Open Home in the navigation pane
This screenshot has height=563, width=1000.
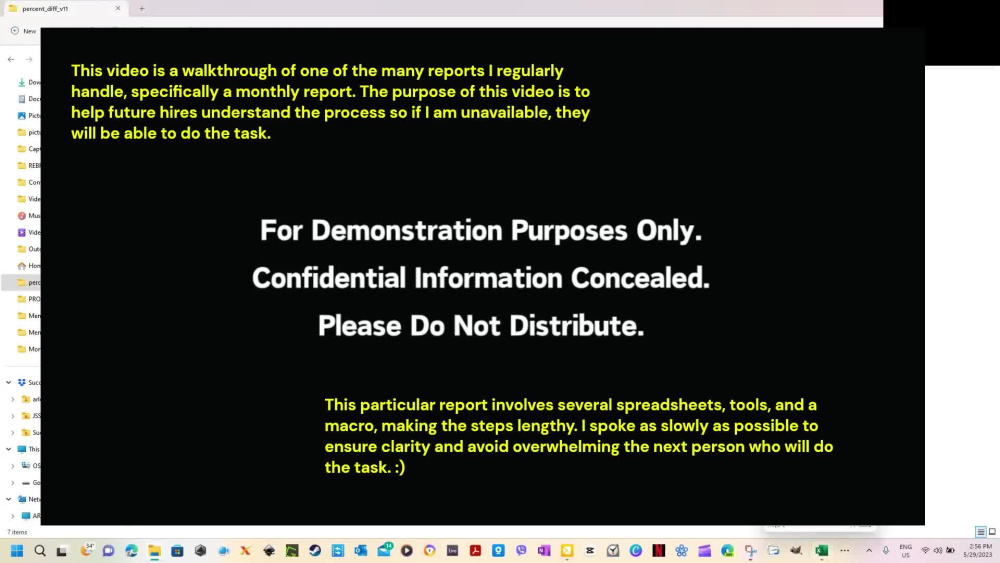tap(29, 265)
